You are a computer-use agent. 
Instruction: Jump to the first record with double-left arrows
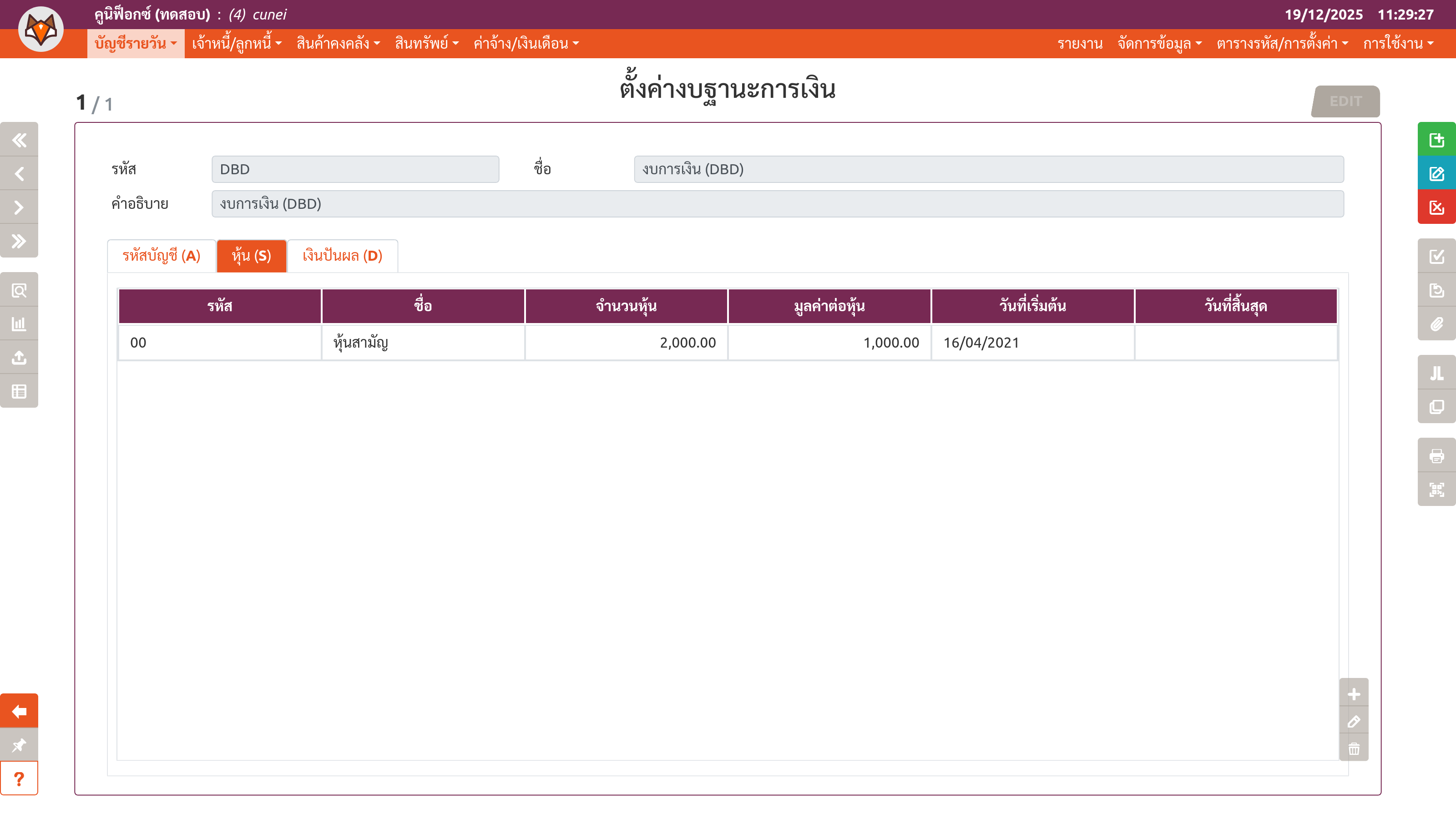pyautogui.click(x=19, y=140)
